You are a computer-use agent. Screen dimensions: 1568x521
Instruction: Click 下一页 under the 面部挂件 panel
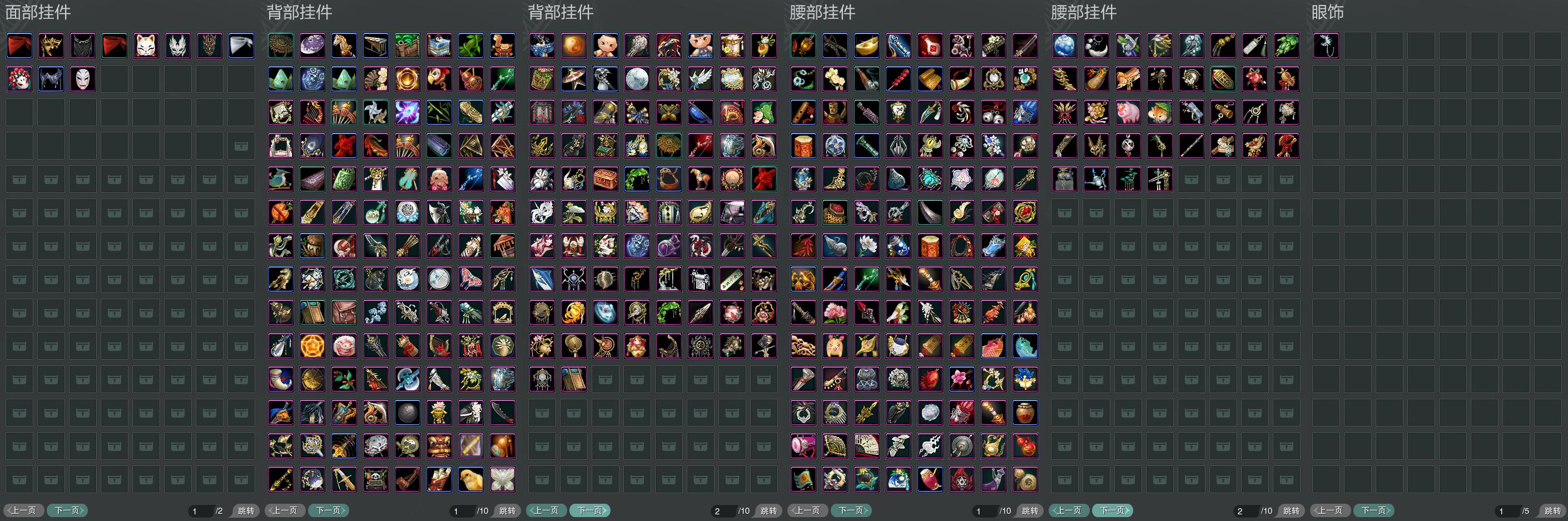[x=67, y=510]
